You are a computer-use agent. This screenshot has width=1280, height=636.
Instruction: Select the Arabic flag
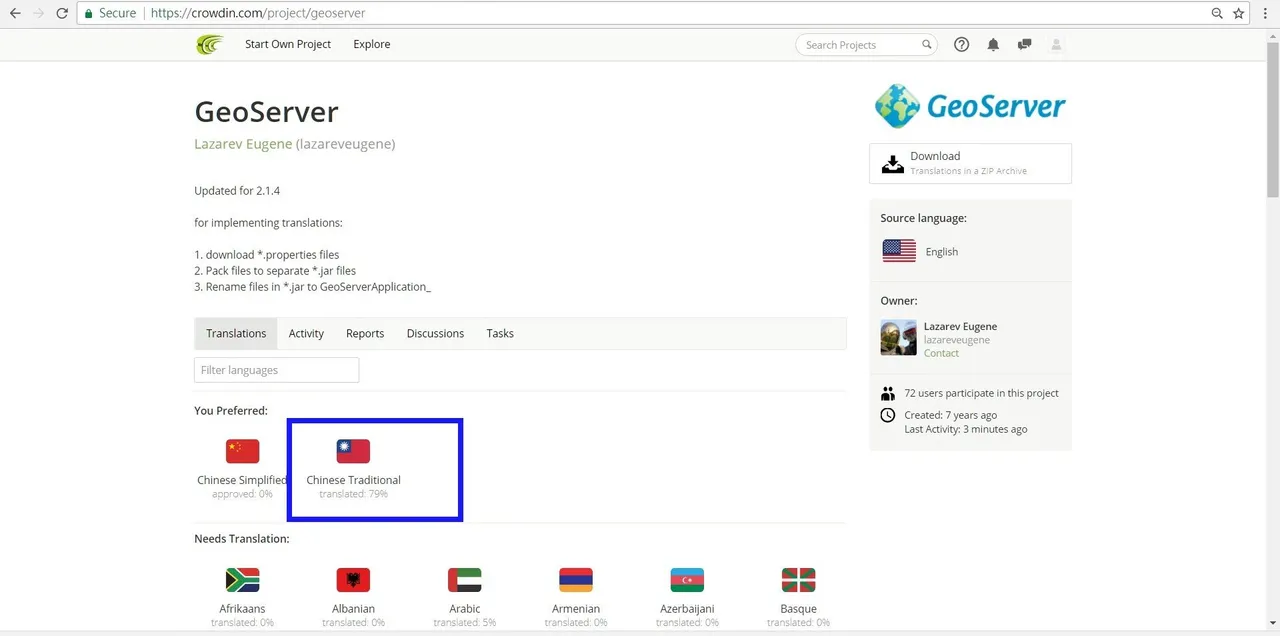[465, 580]
